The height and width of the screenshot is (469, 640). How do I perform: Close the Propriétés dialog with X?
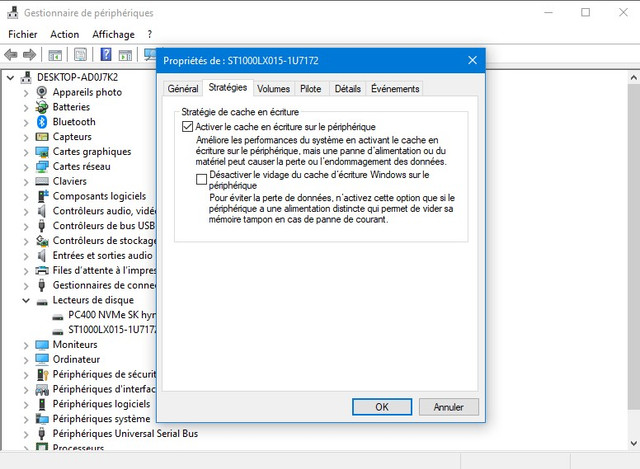point(472,60)
